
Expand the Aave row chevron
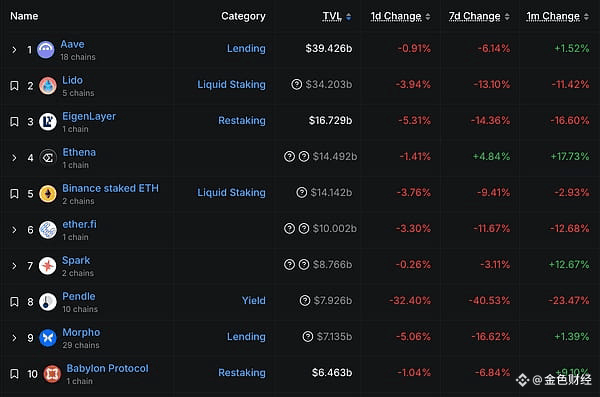click(14, 50)
